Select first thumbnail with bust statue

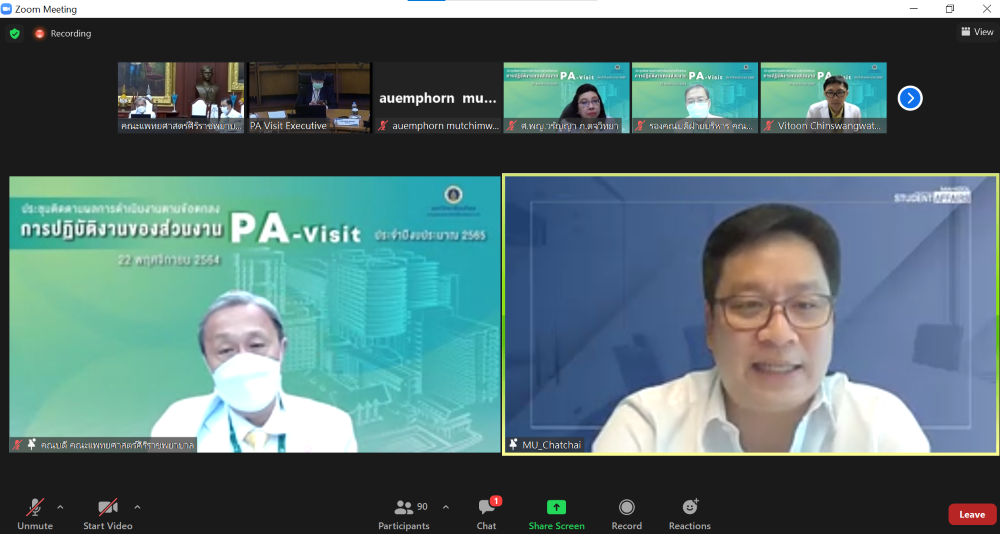(181, 98)
